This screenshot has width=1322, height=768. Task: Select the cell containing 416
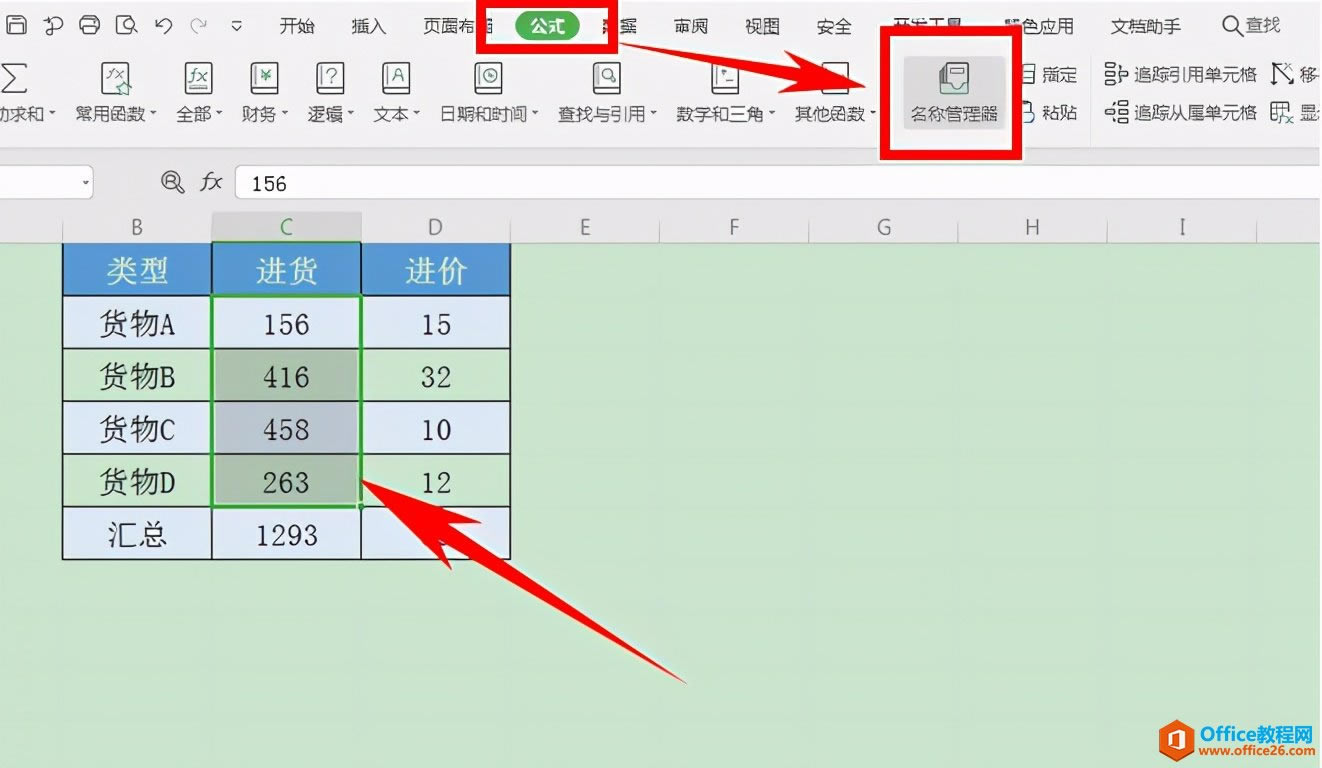(286, 375)
